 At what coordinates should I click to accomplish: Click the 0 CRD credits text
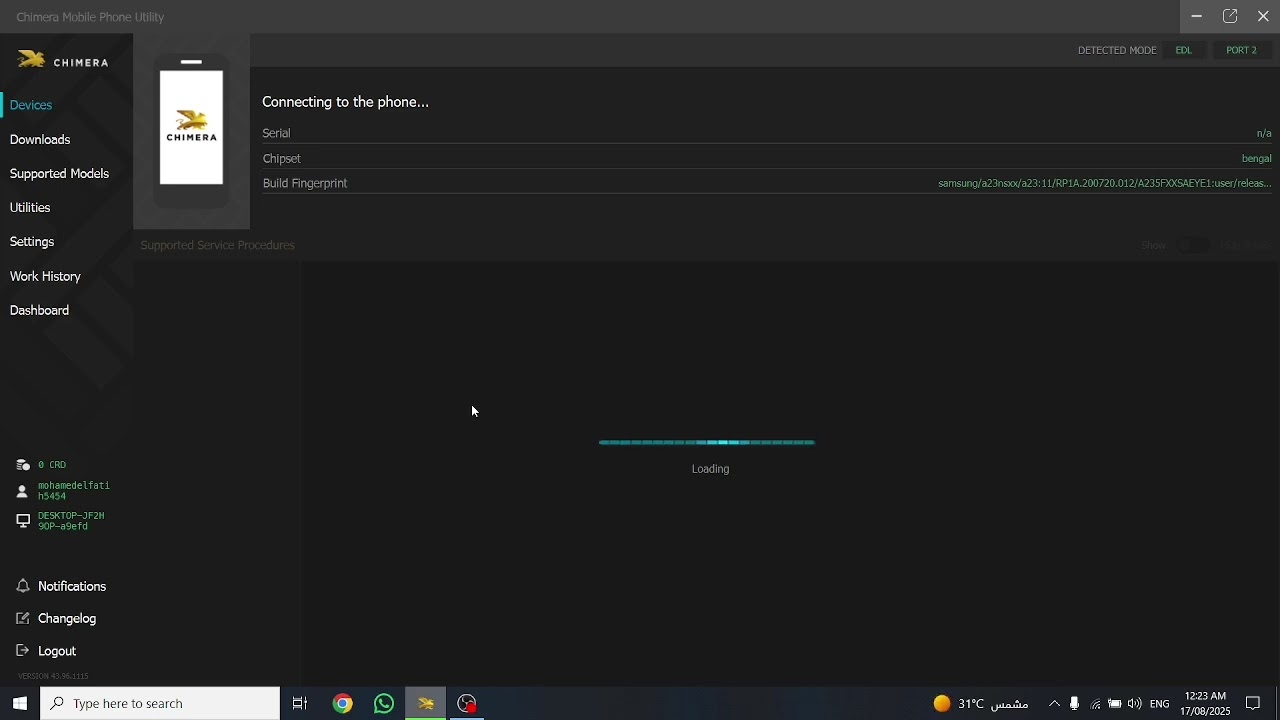coord(52,465)
